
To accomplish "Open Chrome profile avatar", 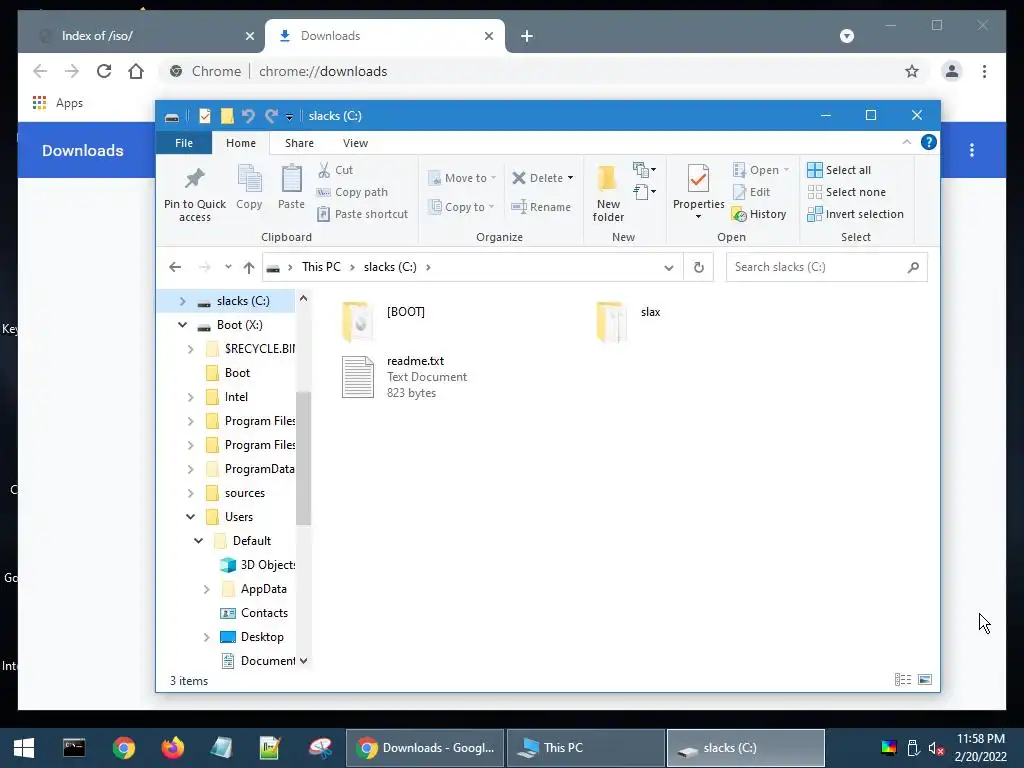I will tap(952, 71).
